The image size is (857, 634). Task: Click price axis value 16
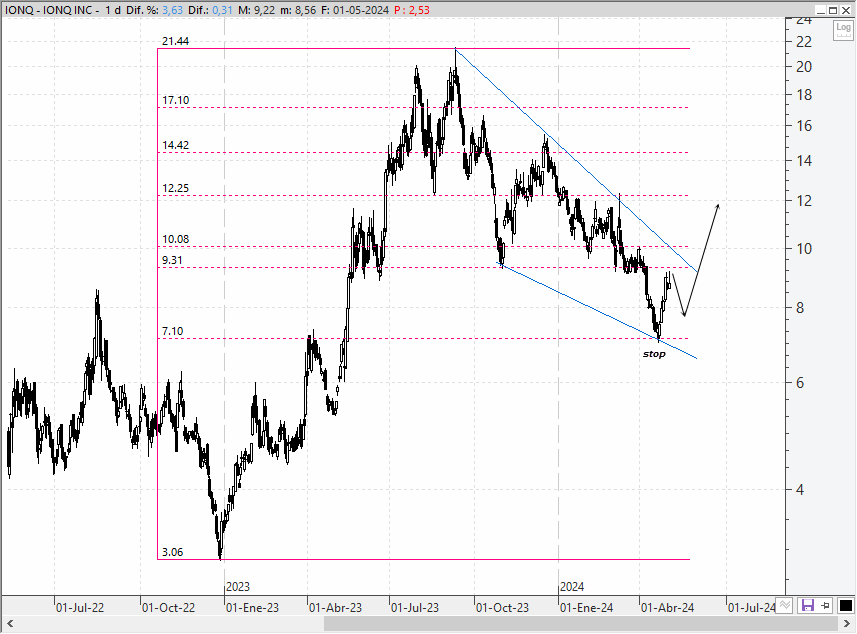(x=804, y=126)
